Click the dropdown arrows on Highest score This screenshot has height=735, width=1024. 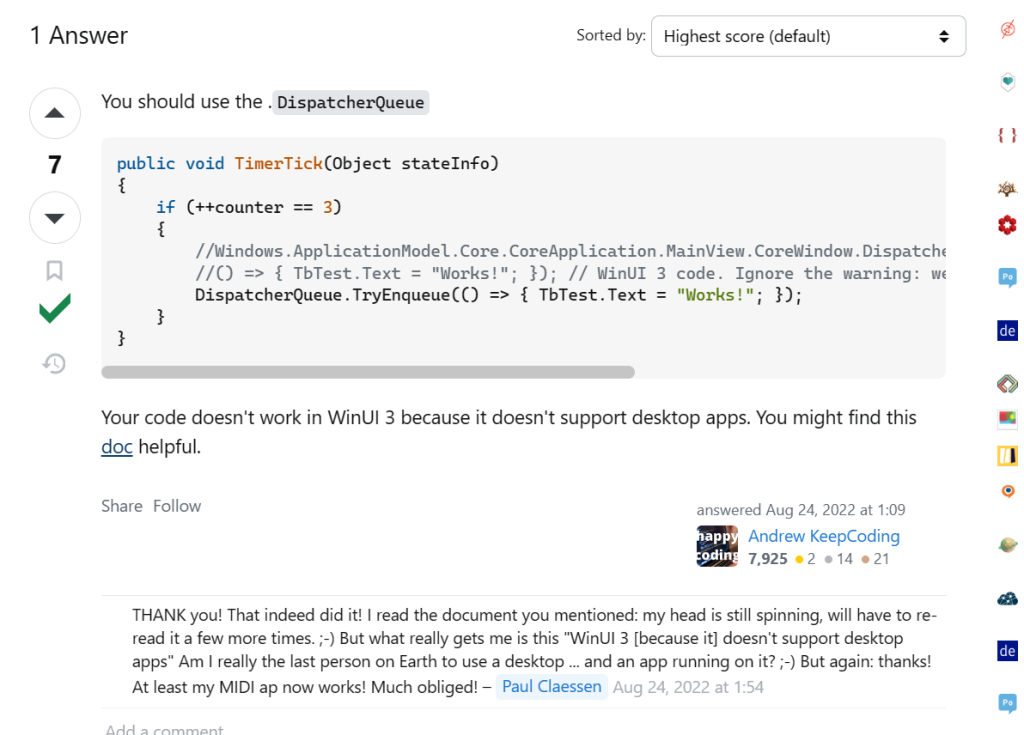944,37
